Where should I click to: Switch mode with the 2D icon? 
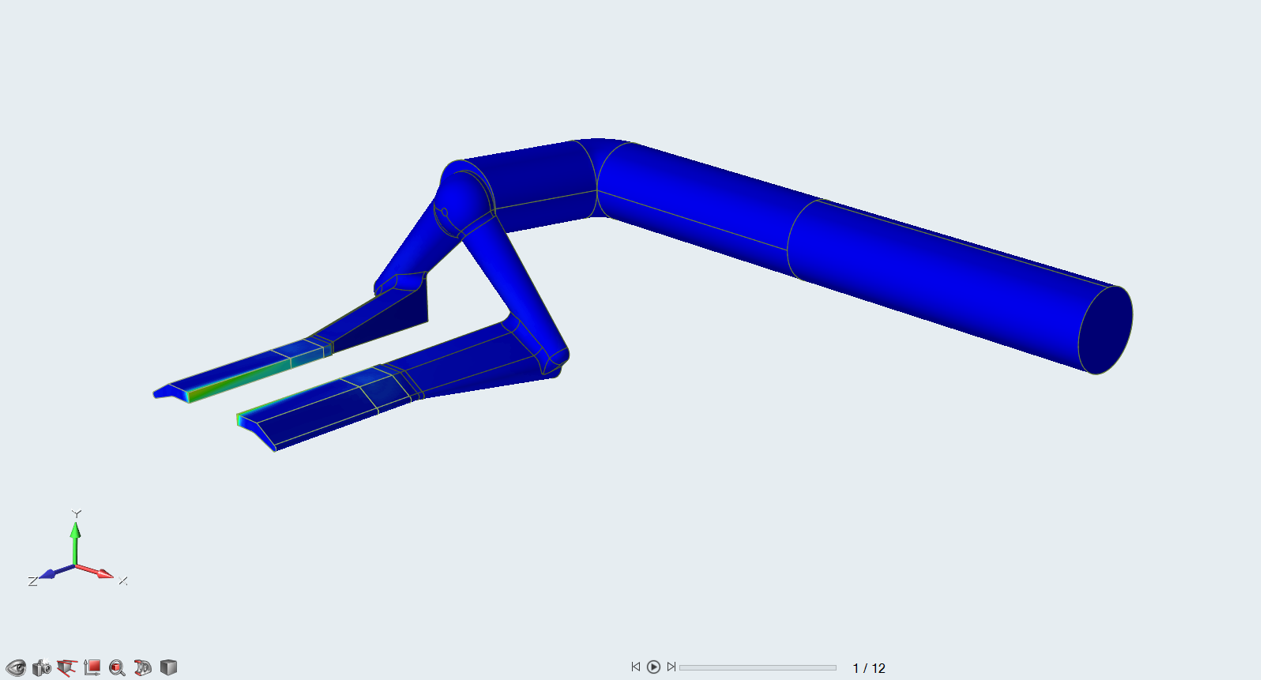coord(143,668)
